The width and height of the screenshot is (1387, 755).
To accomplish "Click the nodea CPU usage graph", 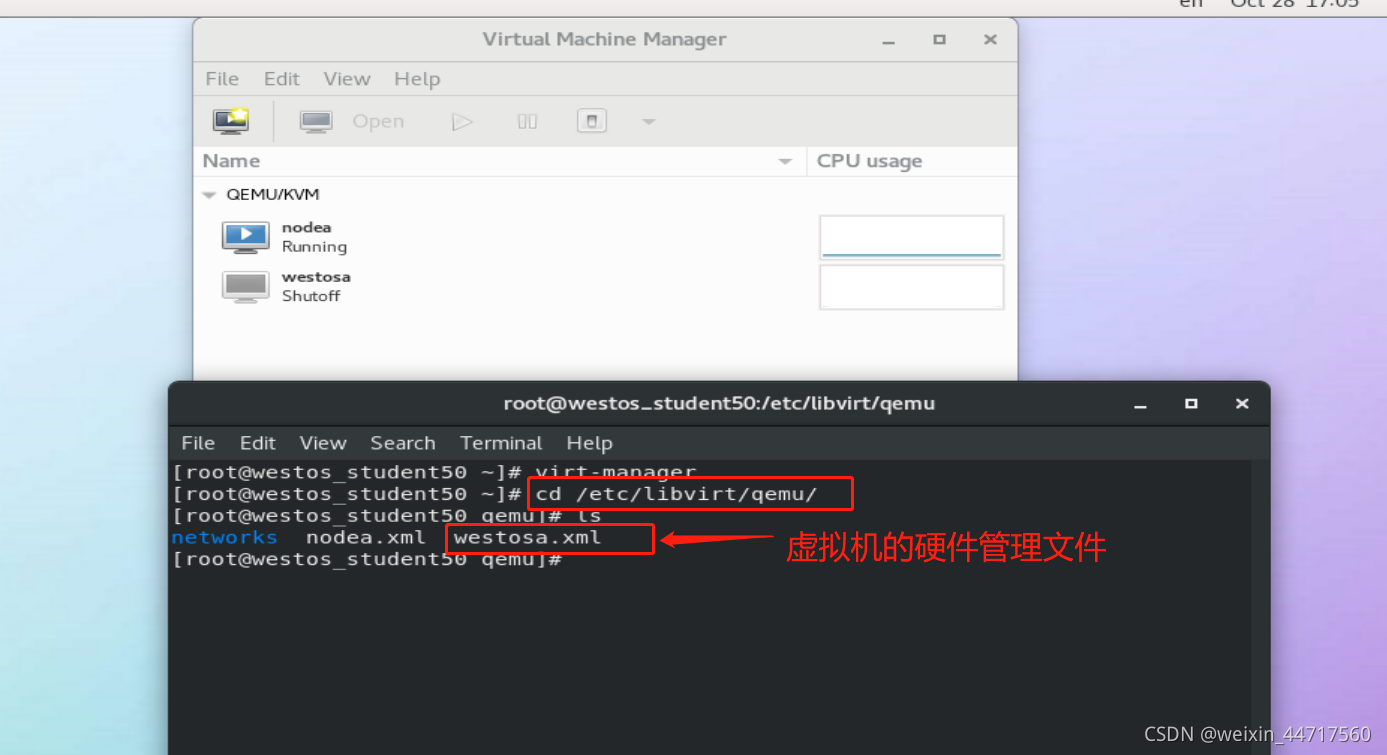I will coord(911,237).
